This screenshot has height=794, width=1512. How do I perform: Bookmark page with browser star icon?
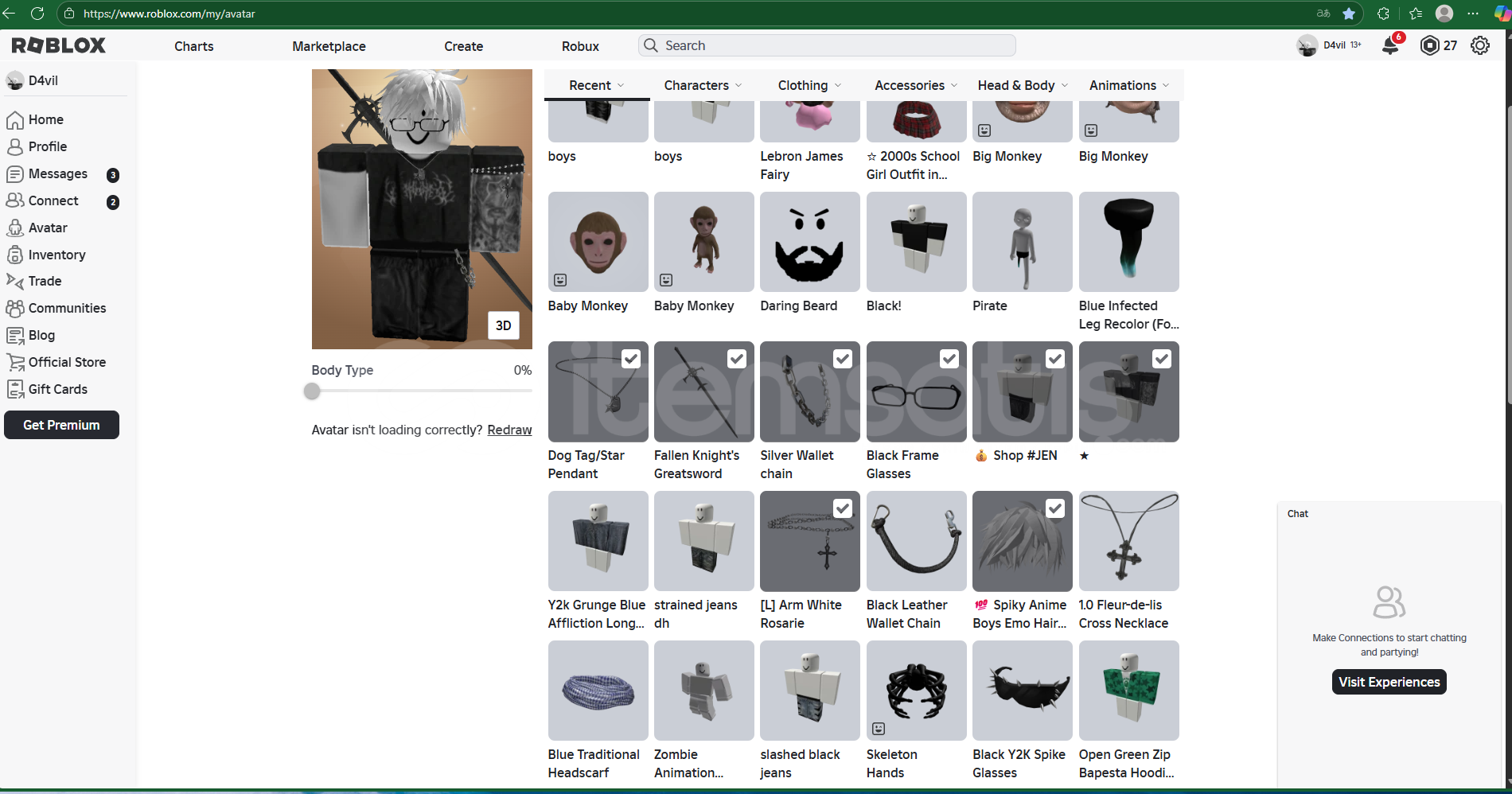(1349, 14)
